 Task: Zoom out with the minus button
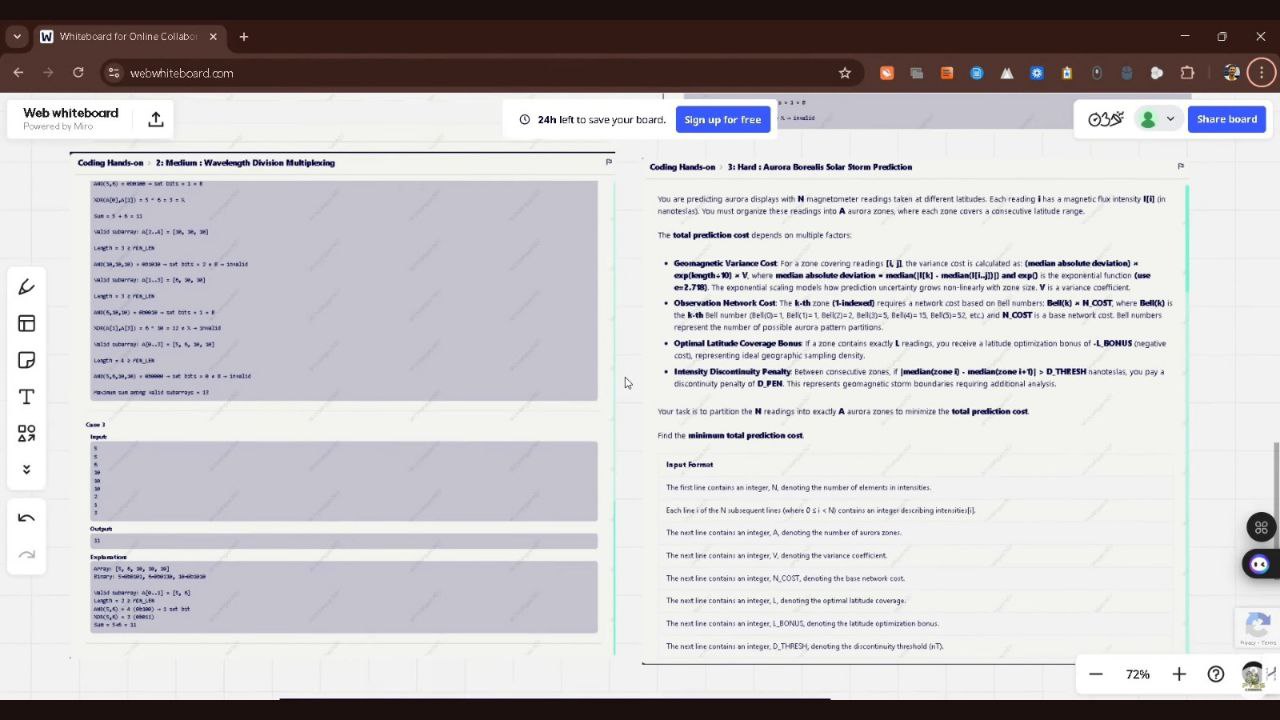click(1096, 674)
